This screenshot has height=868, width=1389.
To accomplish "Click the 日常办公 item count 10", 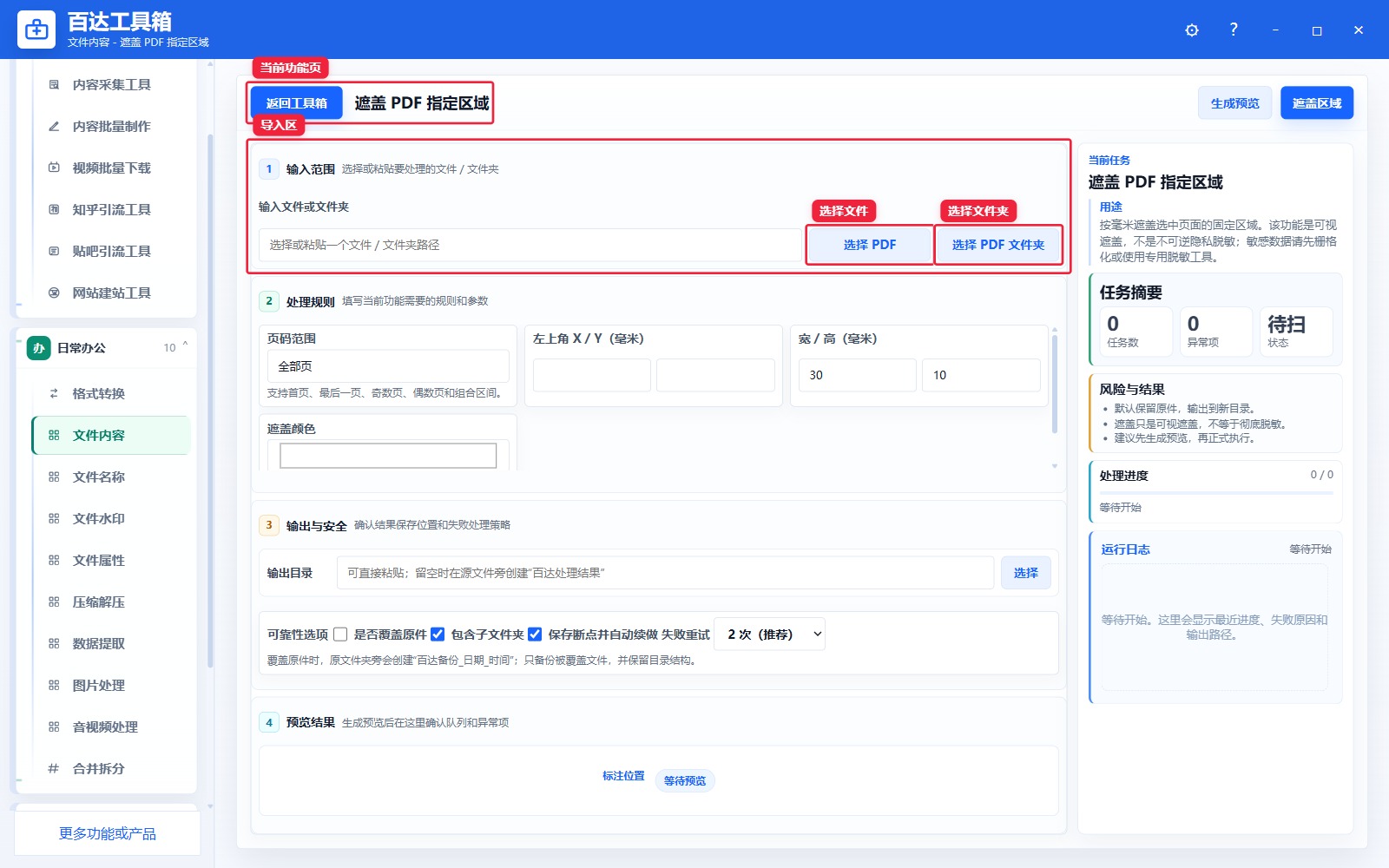I will (x=169, y=348).
